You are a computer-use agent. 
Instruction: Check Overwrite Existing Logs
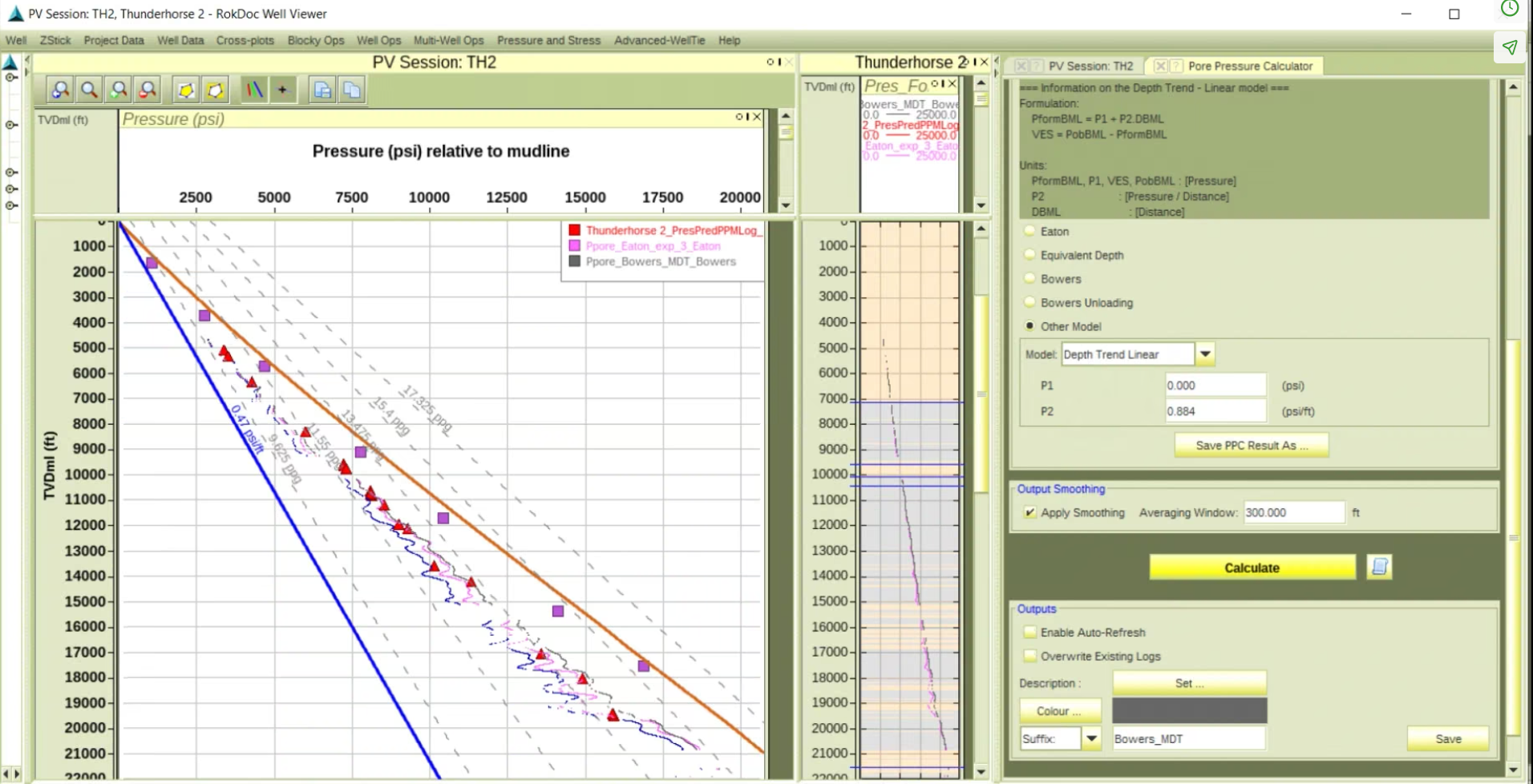pos(1030,656)
